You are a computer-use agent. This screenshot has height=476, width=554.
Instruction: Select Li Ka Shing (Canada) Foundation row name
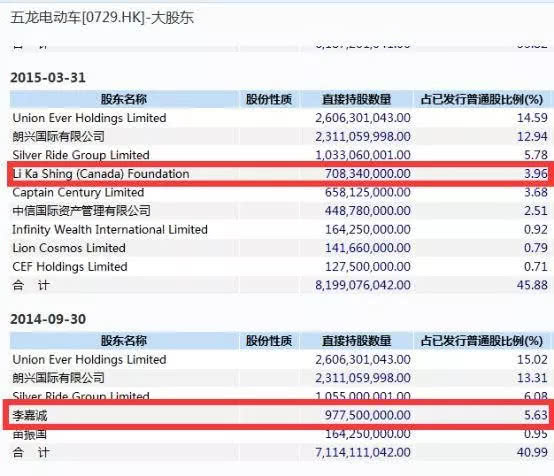click(x=101, y=174)
